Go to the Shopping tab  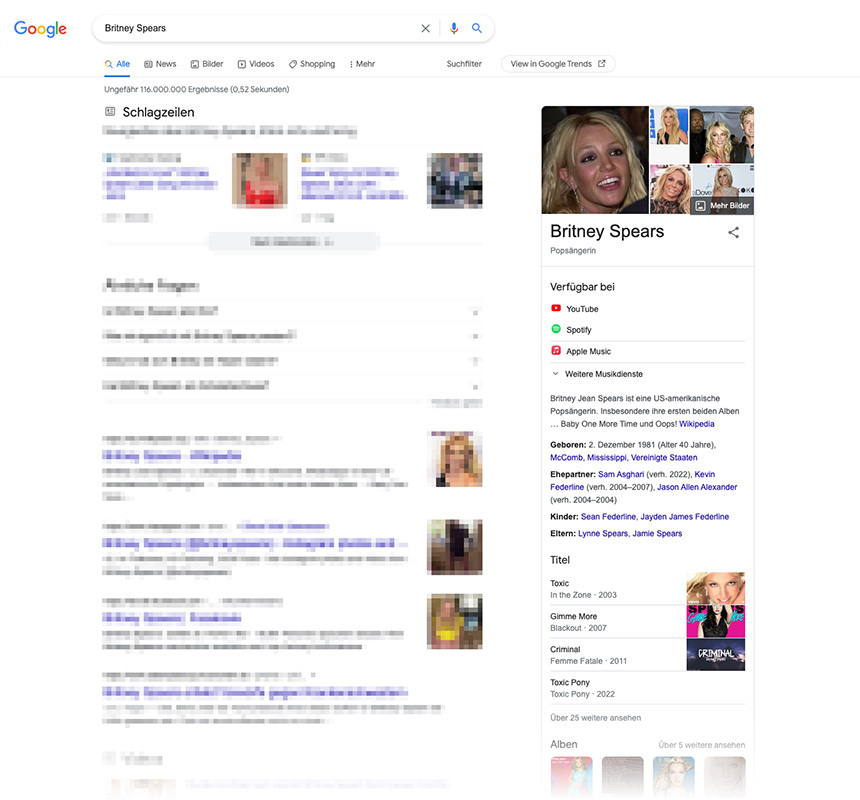tap(312, 64)
